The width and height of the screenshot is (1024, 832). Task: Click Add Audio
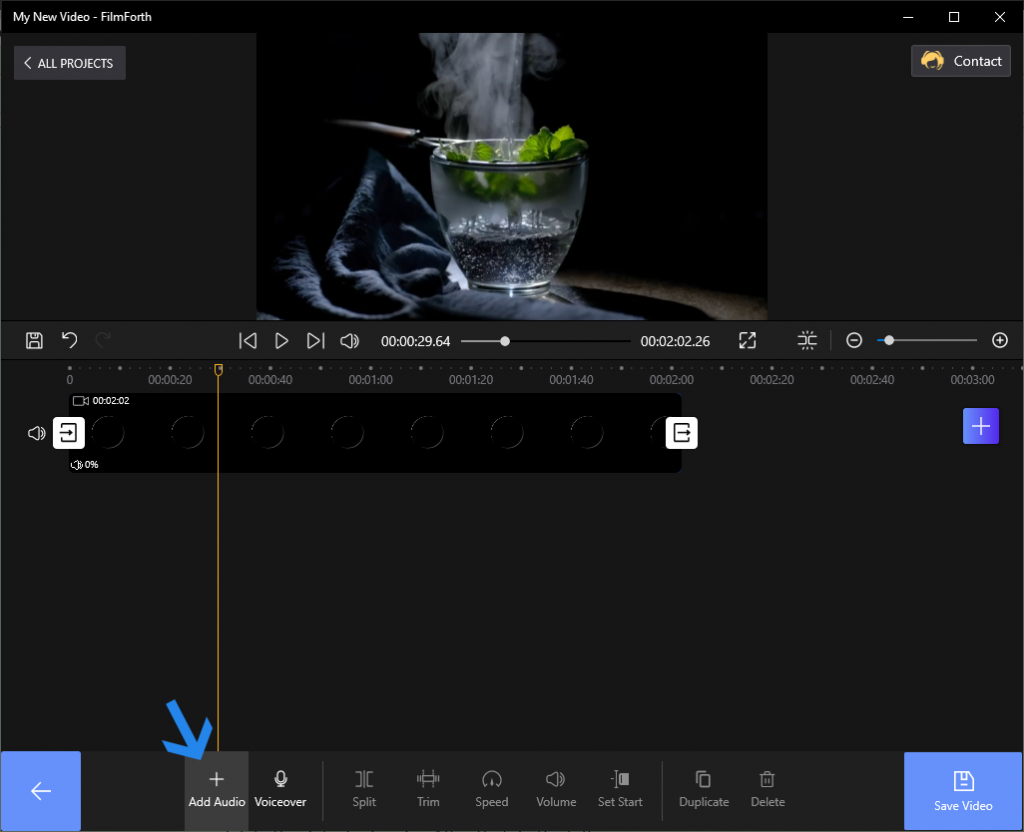pyautogui.click(x=216, y=790)
